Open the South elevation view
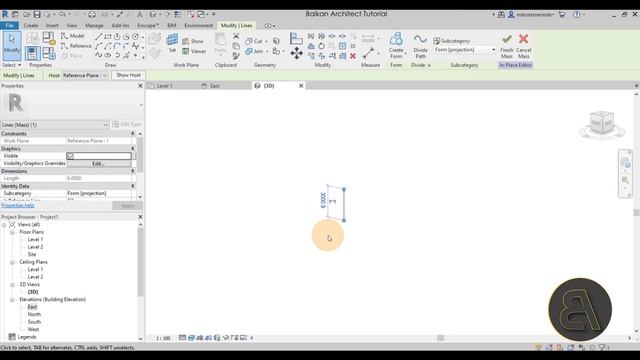 34,322
